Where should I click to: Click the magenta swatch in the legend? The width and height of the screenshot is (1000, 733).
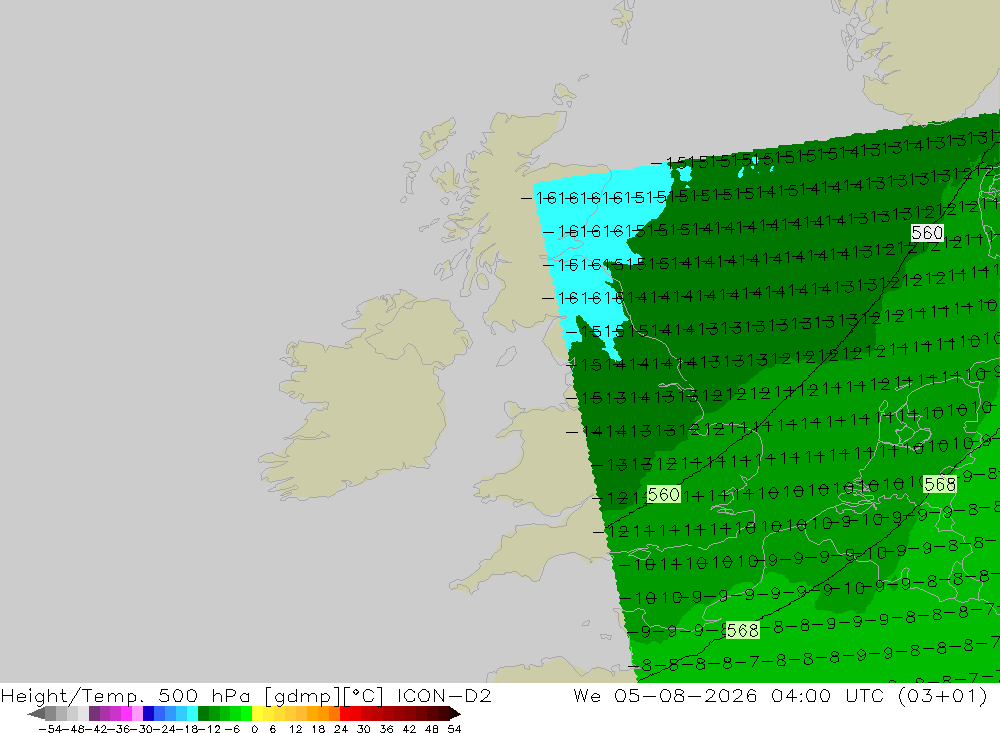coord(127,714)
